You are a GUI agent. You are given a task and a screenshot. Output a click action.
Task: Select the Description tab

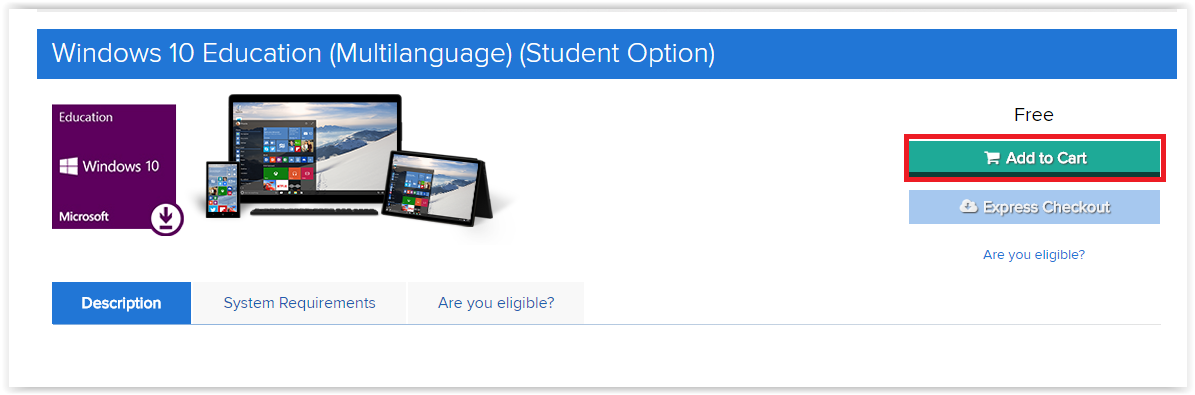(x=121, y=303)
